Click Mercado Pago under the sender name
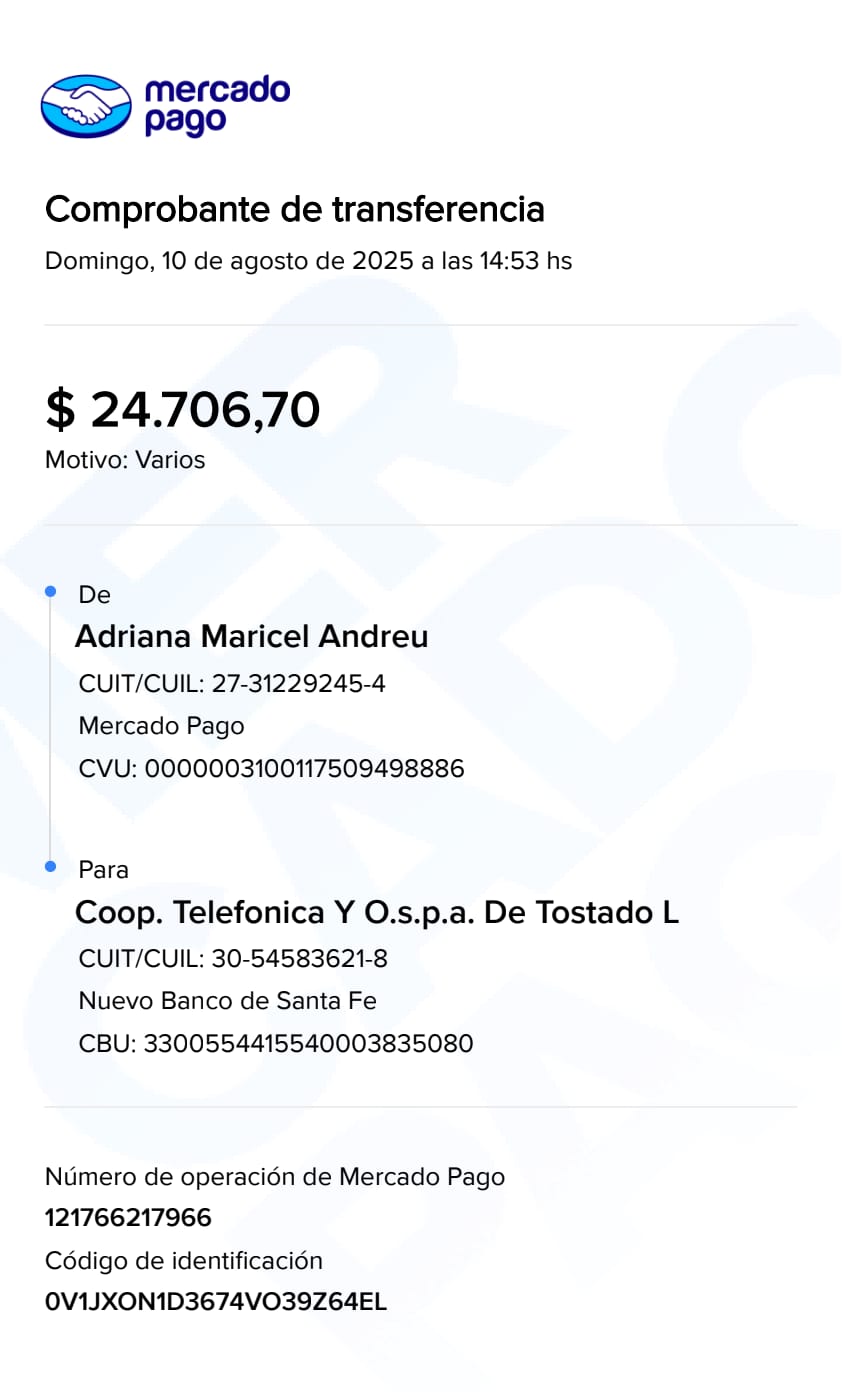This screenshot has width=842, height=1397. 161,726
